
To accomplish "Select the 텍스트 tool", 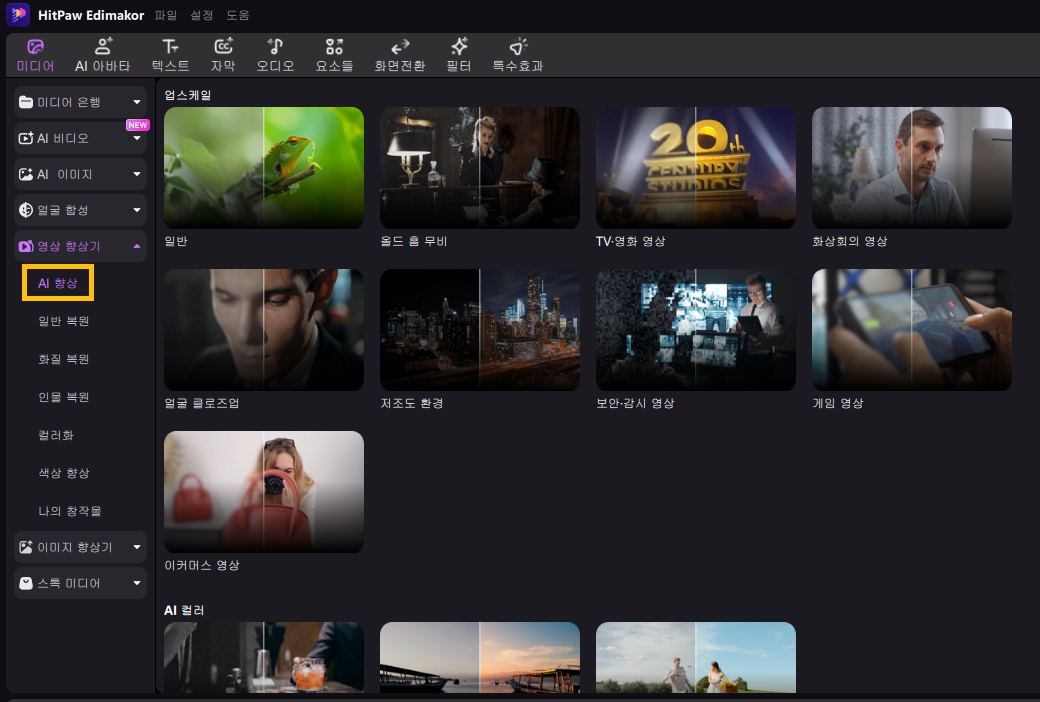I will coord(170,55).
